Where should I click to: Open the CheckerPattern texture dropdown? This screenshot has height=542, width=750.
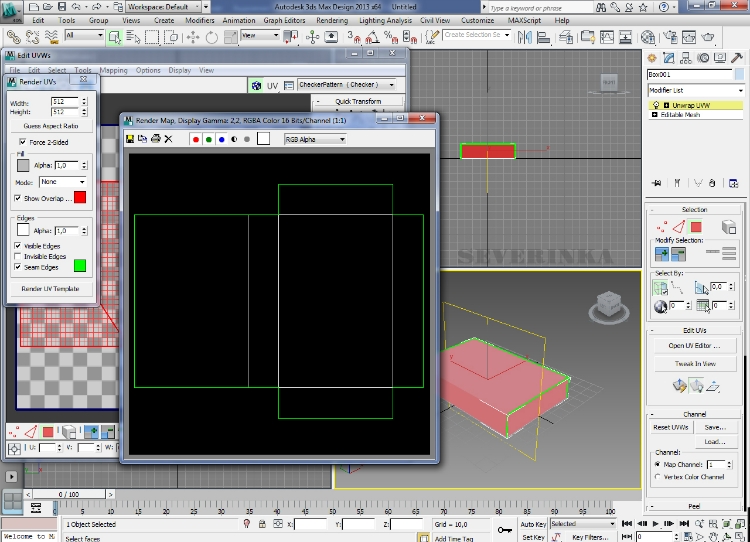(x=347, y=85)
